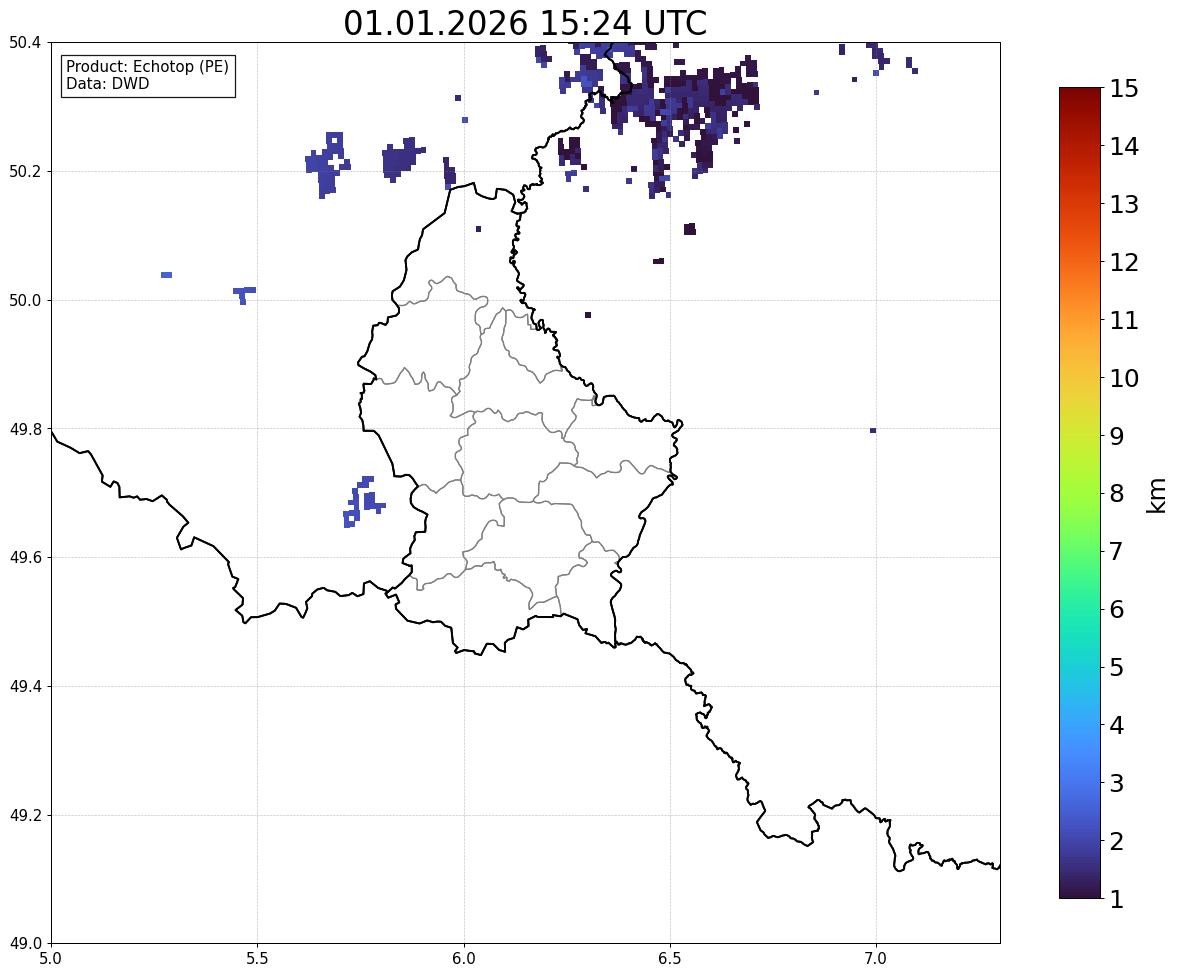This screenshot has height=976, width=1178.
Task: Click the colorbar tick label 1
Action: pyautogui.click(x=1117, y=899)
